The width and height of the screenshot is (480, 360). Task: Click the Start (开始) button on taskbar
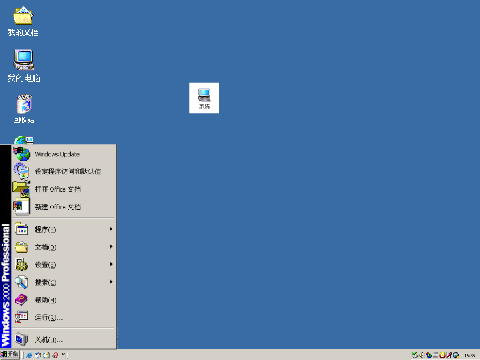coord(9,355)
